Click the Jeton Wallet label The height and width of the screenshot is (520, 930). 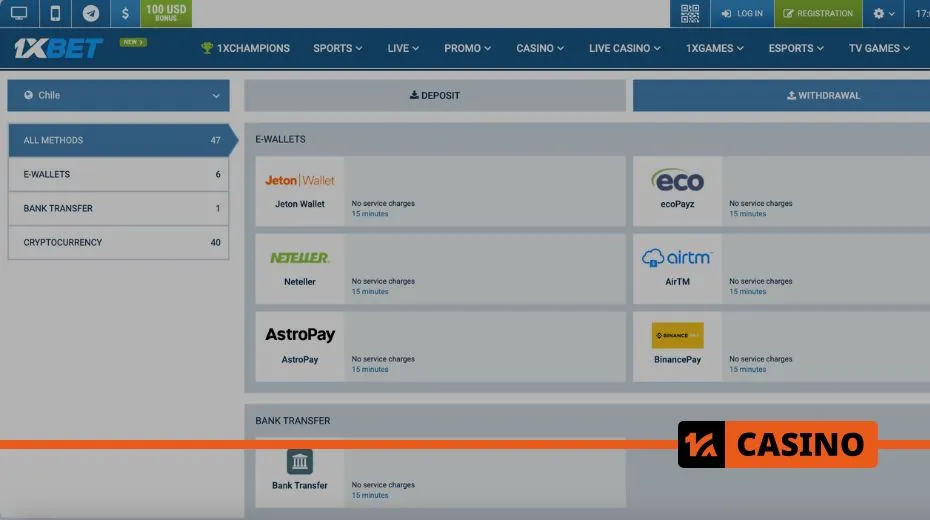(x=300, y=204)
